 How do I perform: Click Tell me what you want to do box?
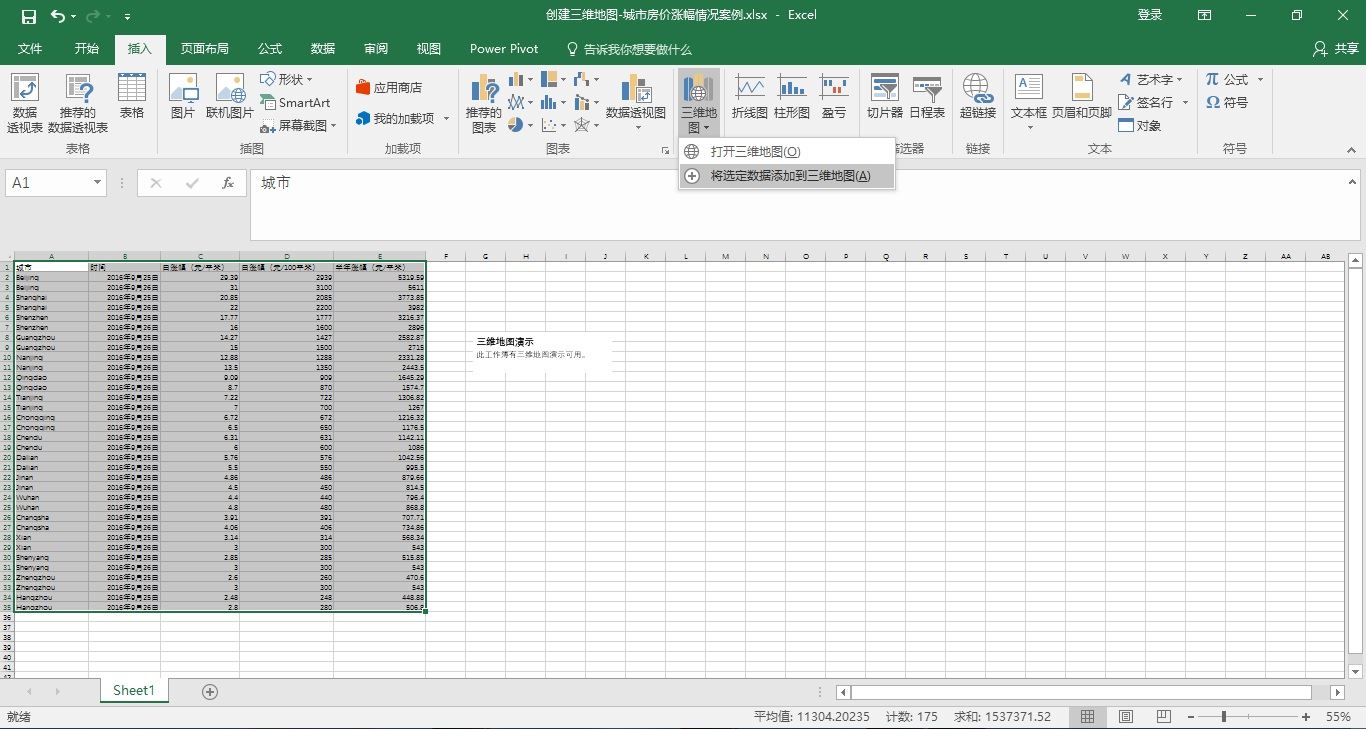pos(629,48)
